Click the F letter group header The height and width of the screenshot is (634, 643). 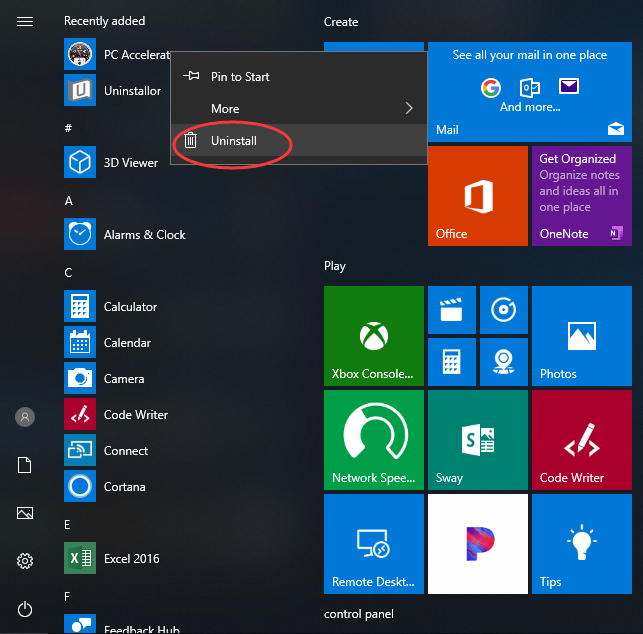pos(67,596)
